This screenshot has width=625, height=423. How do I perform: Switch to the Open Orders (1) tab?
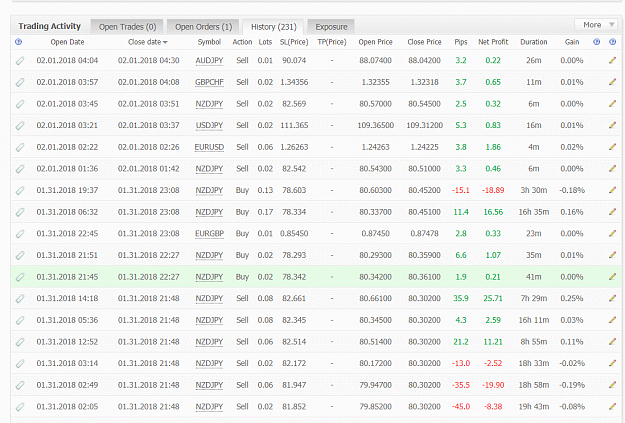pyautogui.click(x=203, y=27)
